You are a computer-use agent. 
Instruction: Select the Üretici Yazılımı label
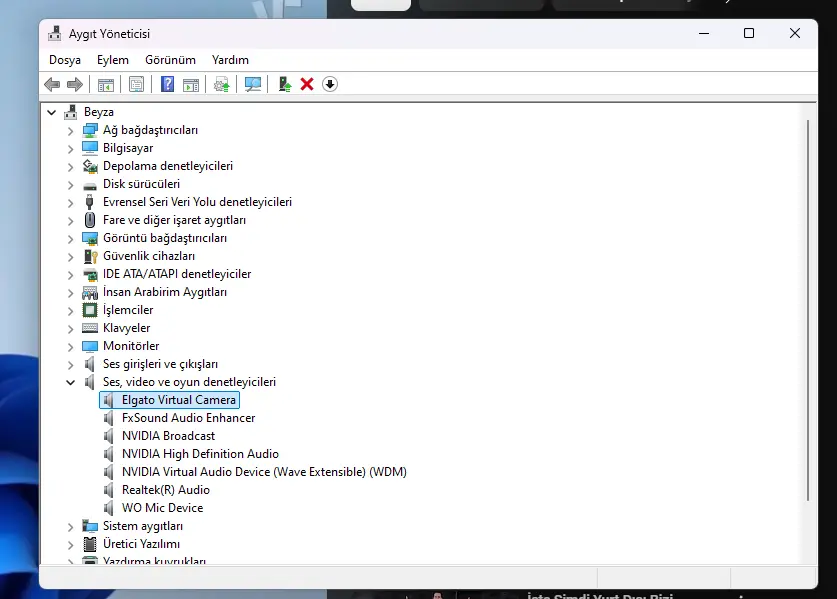point(141,544)
